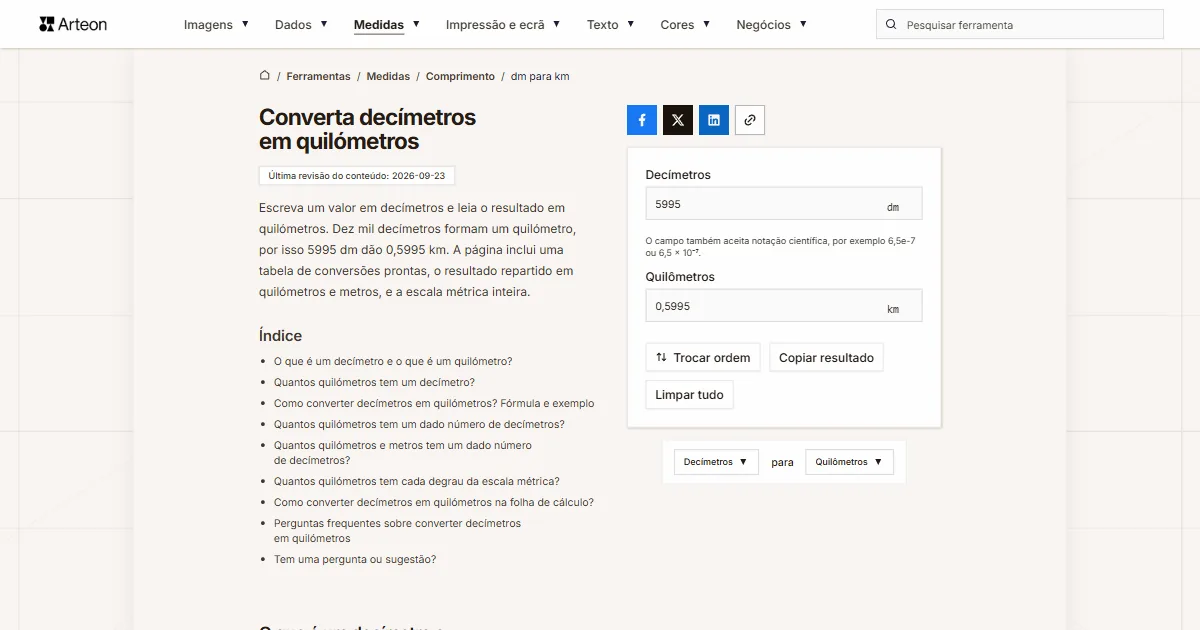Open the Negócios menu
Screen dimensions: 1200x630
(771, 25)
